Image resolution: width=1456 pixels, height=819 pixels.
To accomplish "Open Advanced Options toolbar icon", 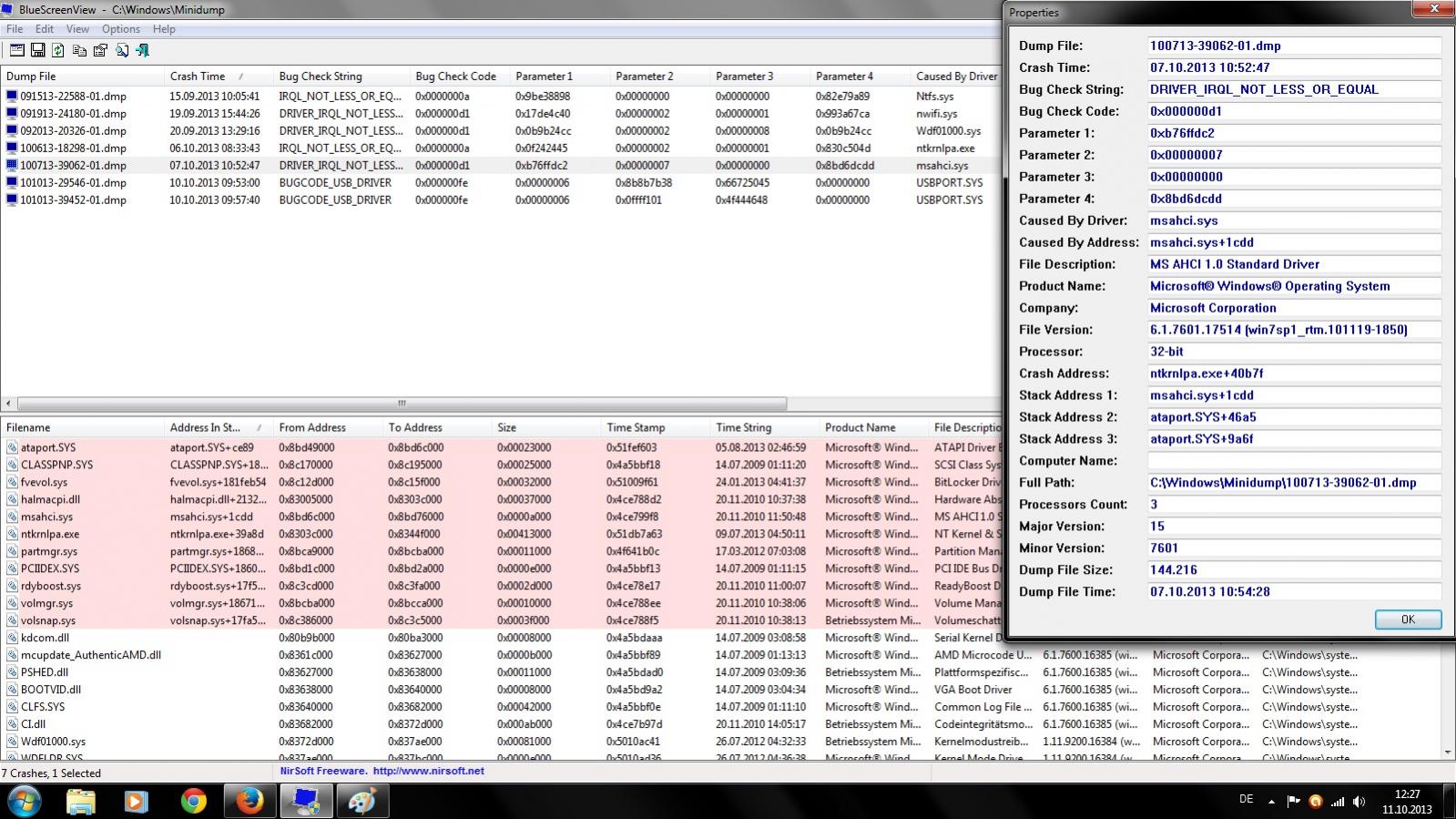I will pos(17,50).
